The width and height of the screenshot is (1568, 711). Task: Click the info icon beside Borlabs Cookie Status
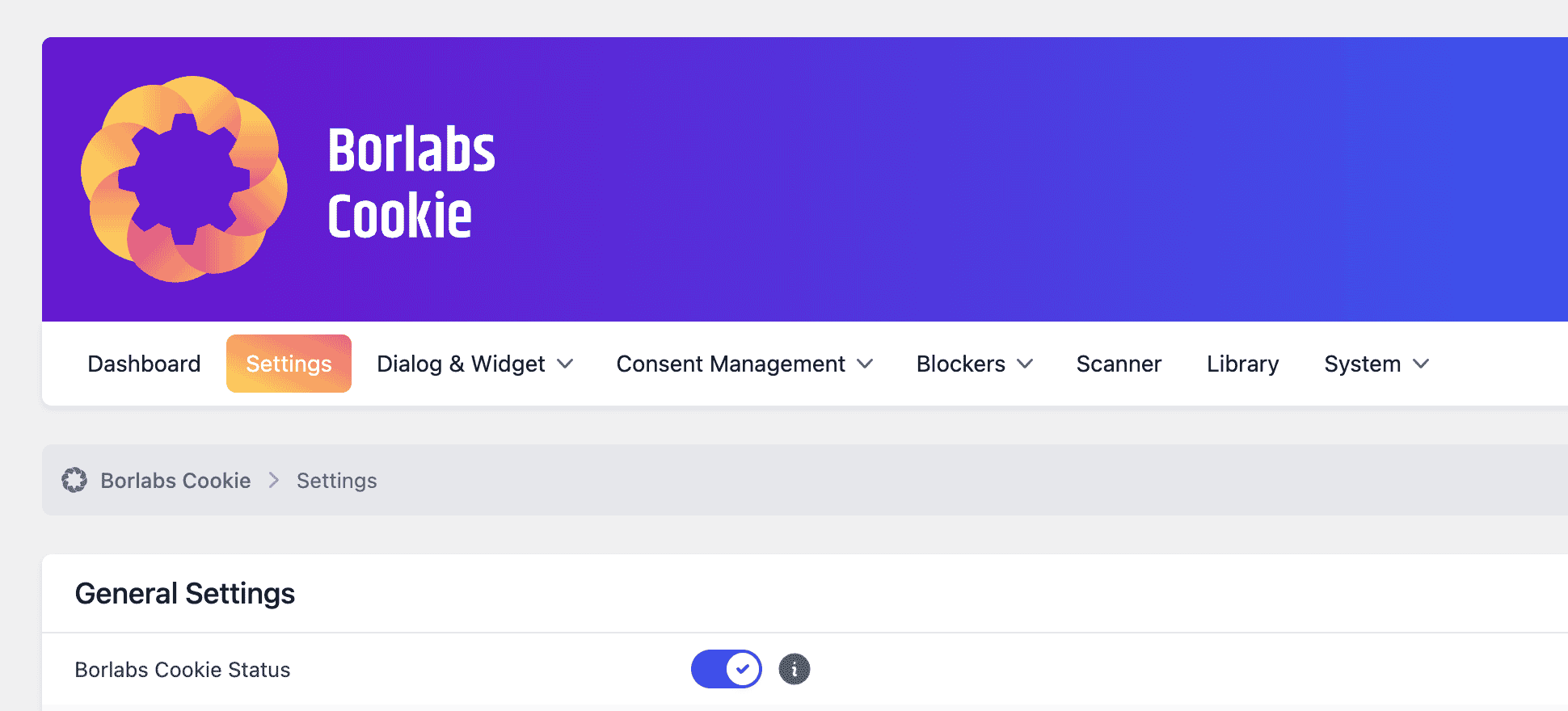pyautogui.click(x=794, y=669)
